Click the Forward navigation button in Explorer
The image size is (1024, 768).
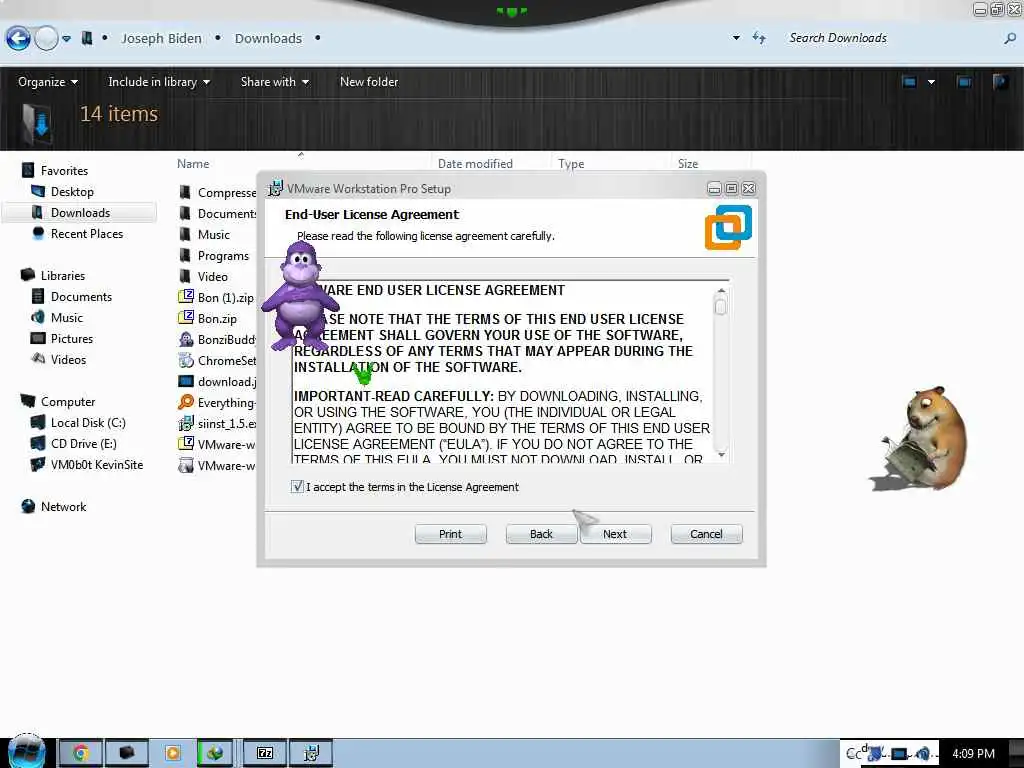(46, 39)
